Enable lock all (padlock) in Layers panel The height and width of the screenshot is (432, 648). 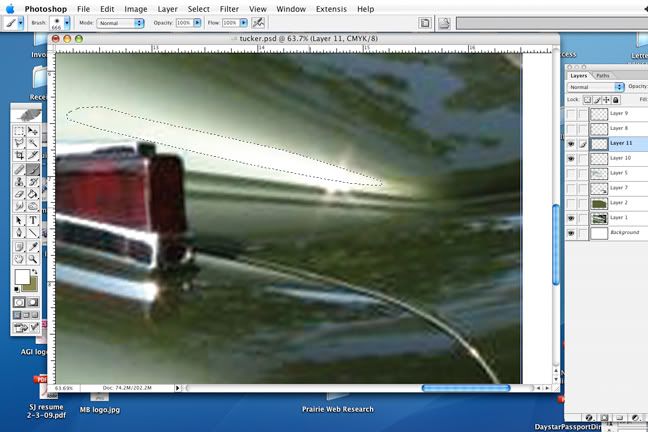coord(616,100)
